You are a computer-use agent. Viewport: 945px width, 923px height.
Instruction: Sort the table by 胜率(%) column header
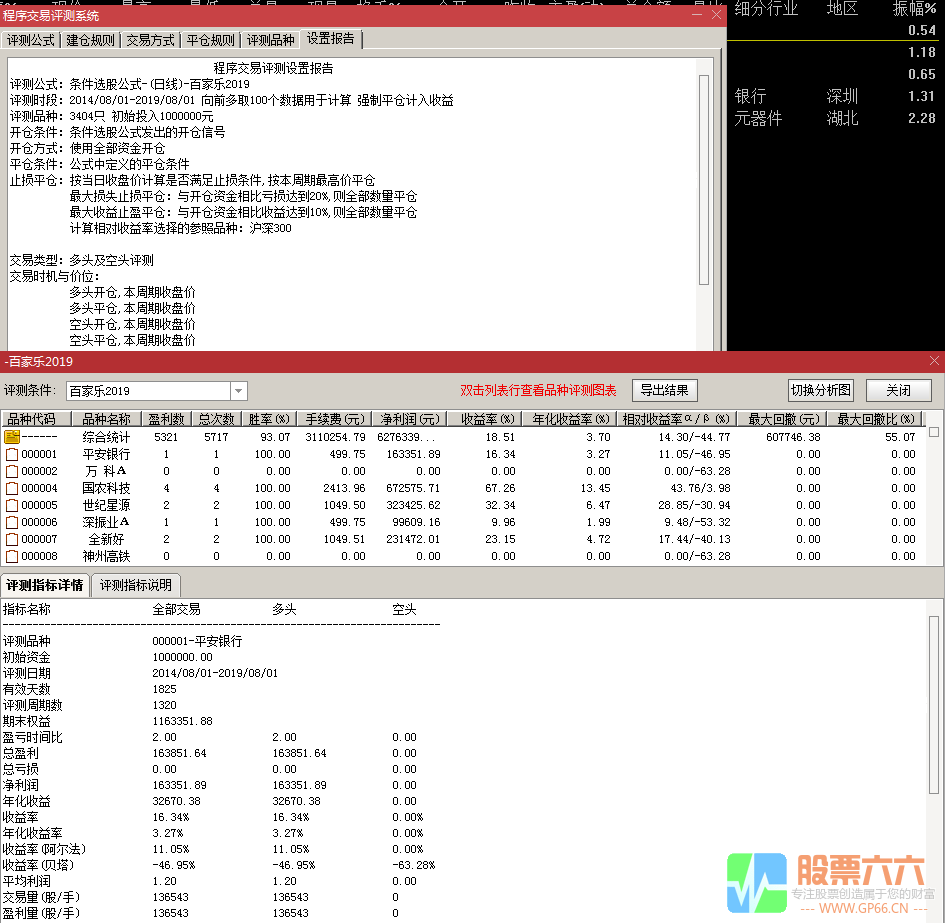[269, 419]
